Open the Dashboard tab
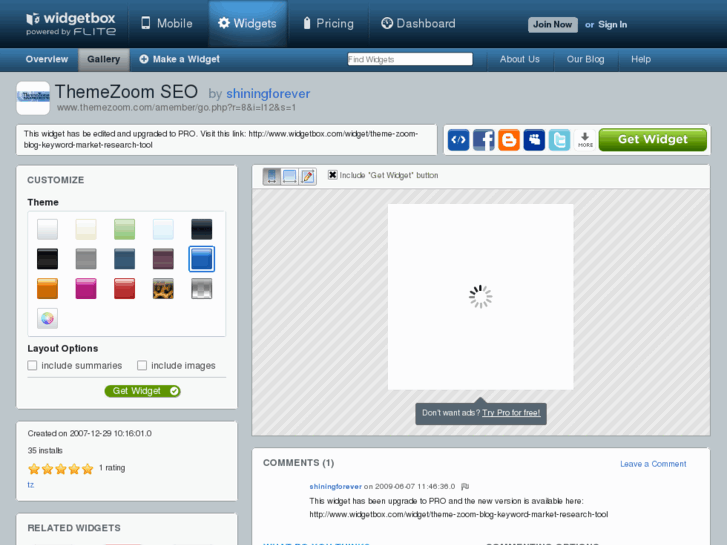Image resolution: width=727 pixels, height=545 pixels. pos(418,23)
